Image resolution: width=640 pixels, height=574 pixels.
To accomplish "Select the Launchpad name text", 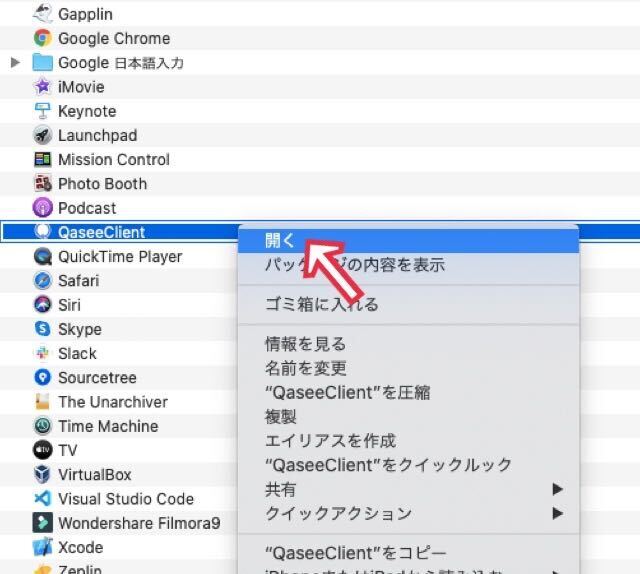I will (x=98, y=136).
